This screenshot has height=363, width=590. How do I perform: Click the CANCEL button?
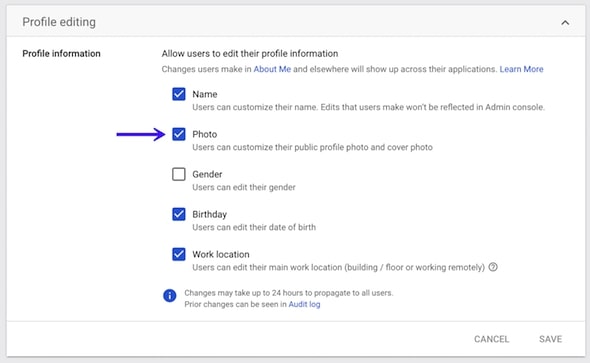pos(491,339)
